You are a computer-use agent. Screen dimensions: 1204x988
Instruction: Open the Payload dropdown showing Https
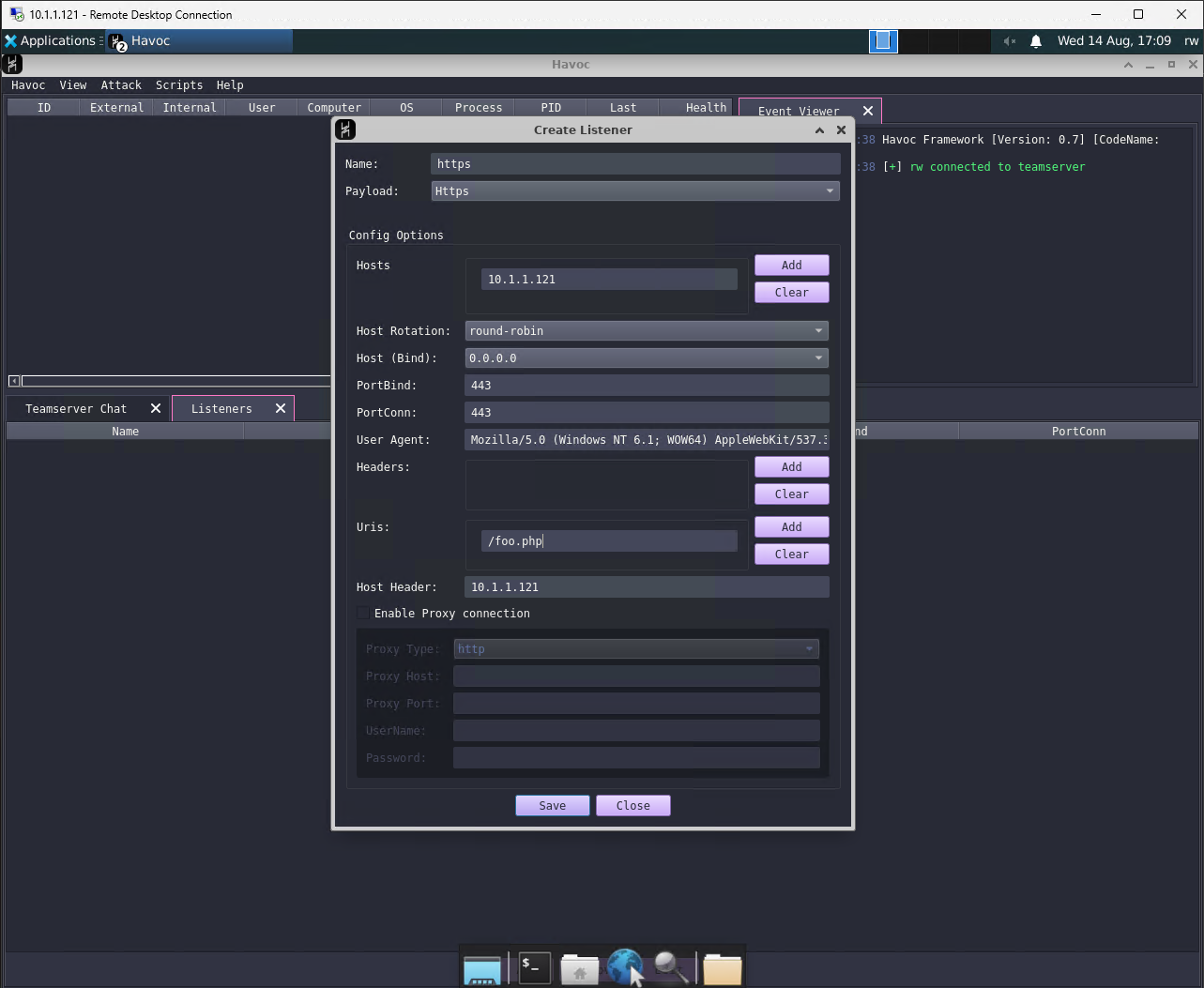635,191
